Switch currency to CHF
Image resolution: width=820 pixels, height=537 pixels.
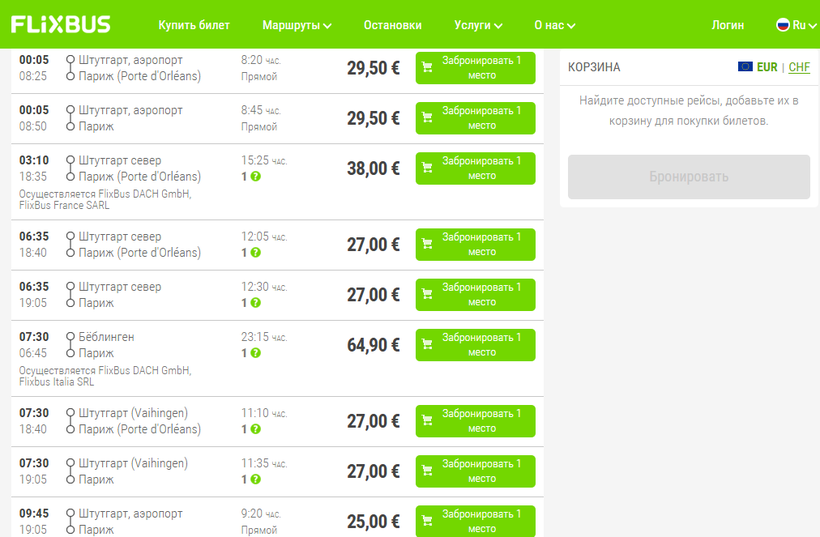coord(799,67)
